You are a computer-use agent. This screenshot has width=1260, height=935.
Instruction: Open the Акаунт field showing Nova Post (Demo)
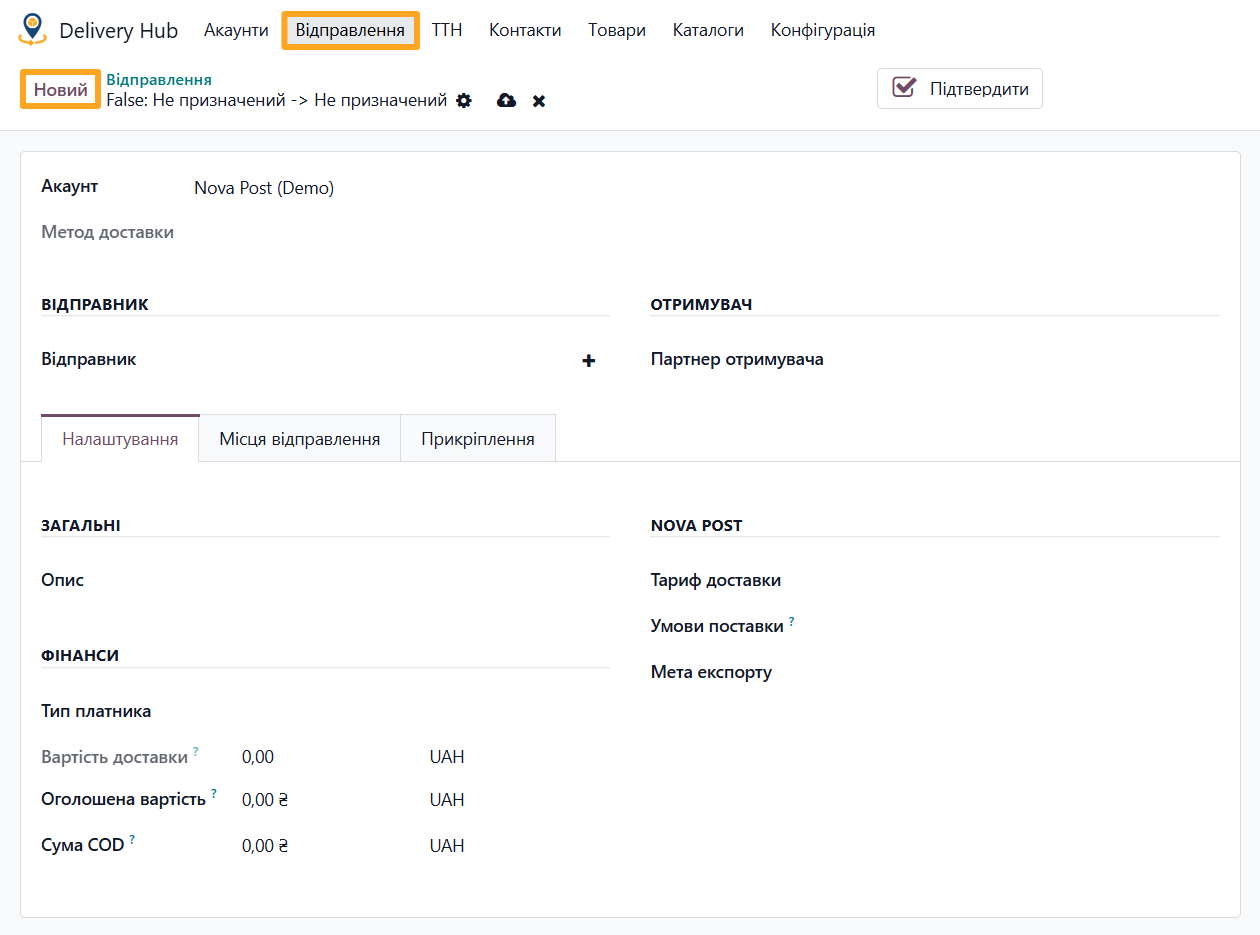pyautogui.click(x=400, y=188)
